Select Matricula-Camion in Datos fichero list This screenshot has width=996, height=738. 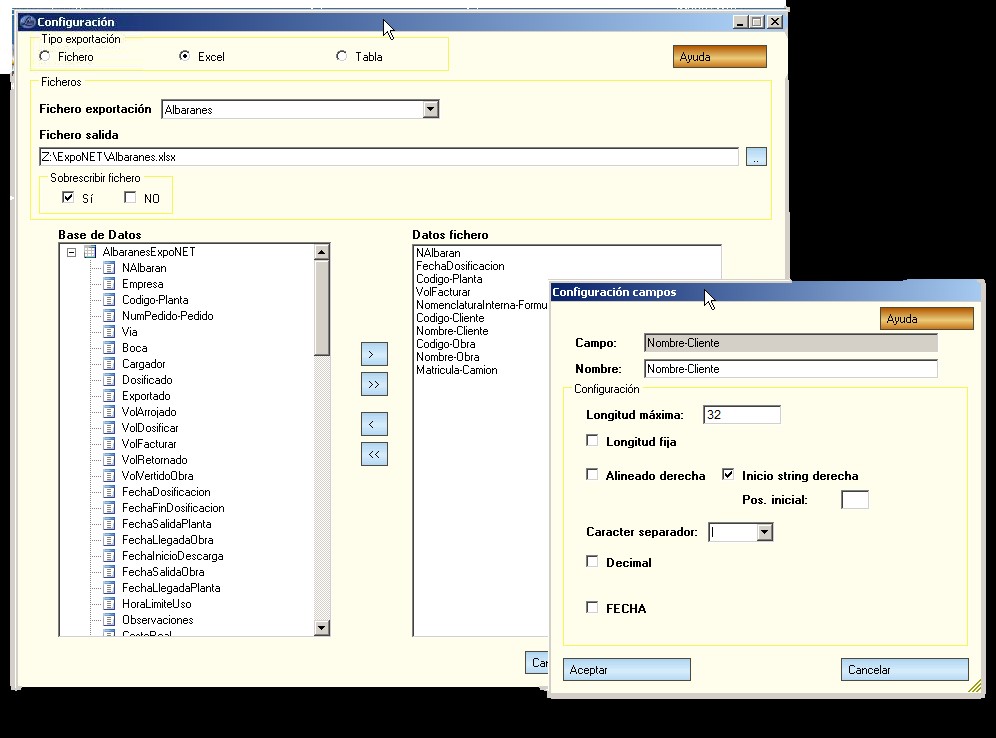(457, 370)
